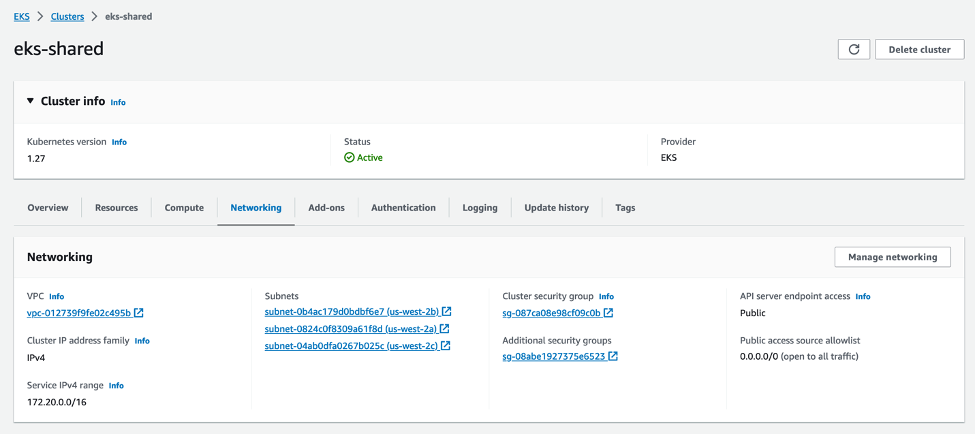Collapse the Cluster info section triangle
977x435 pixels.
tap(31, 100)
